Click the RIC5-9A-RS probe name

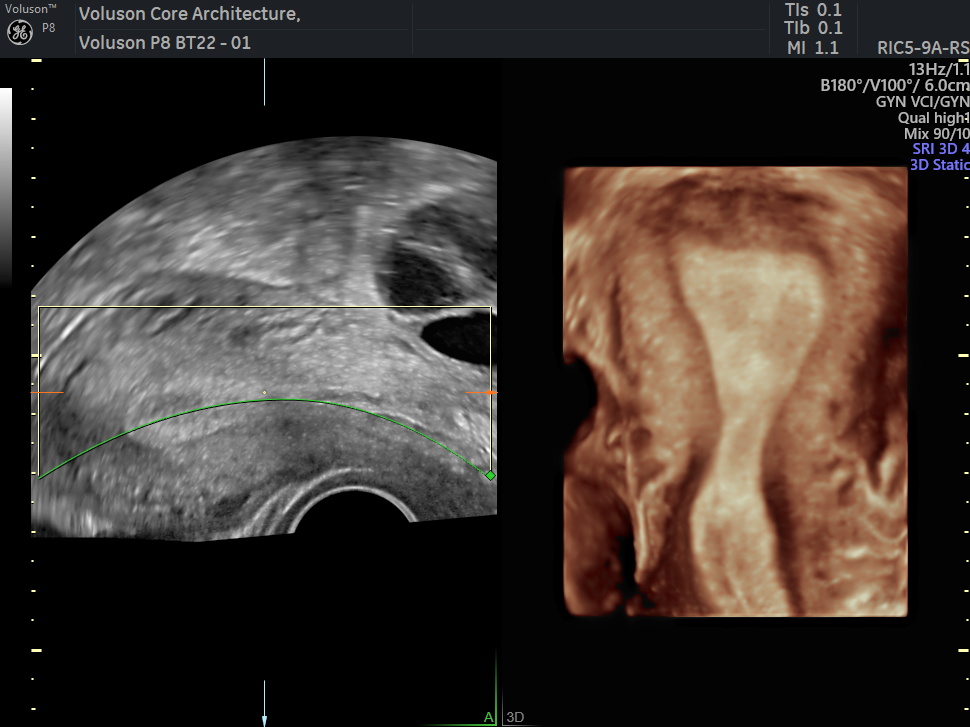pos(922,47)
